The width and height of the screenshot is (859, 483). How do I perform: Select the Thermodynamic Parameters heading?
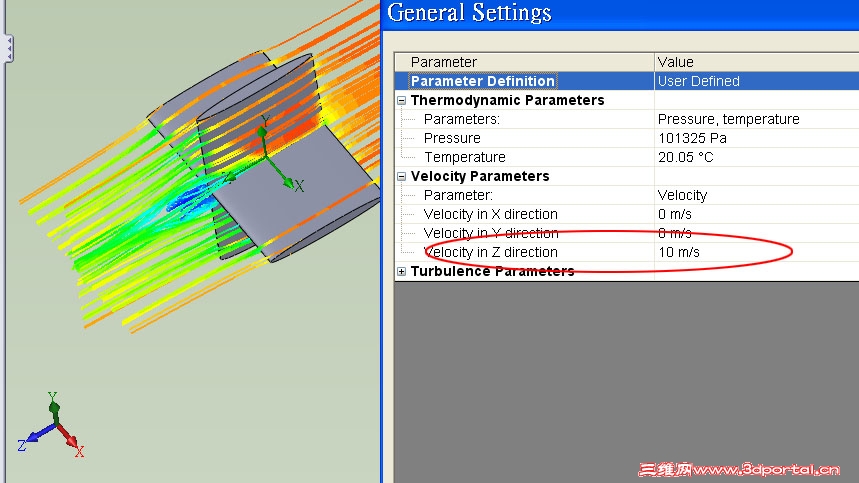[507, 100]
